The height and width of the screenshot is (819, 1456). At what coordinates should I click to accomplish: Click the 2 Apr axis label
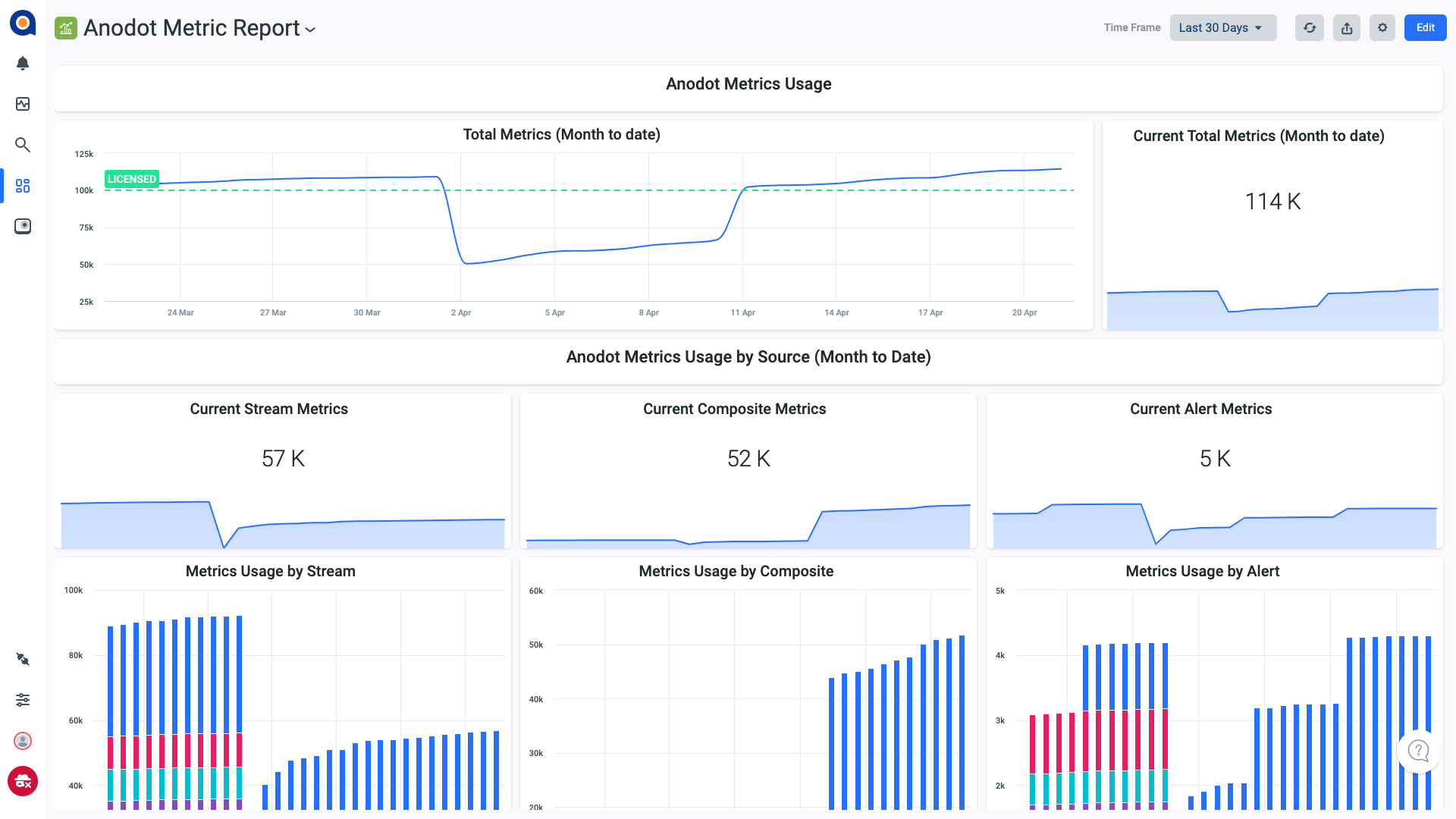pos(461,312)
